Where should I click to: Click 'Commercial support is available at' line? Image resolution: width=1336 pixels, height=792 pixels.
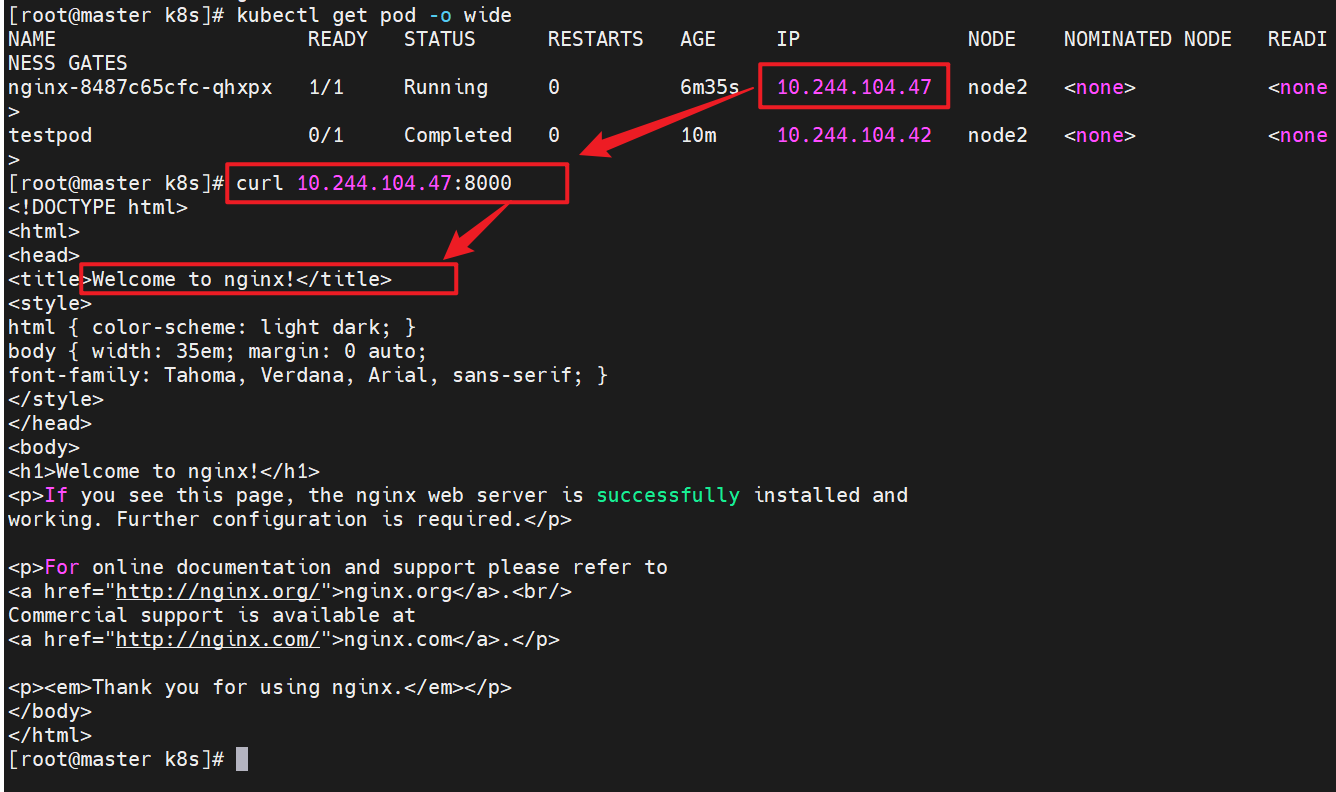(x=212, y=615)
